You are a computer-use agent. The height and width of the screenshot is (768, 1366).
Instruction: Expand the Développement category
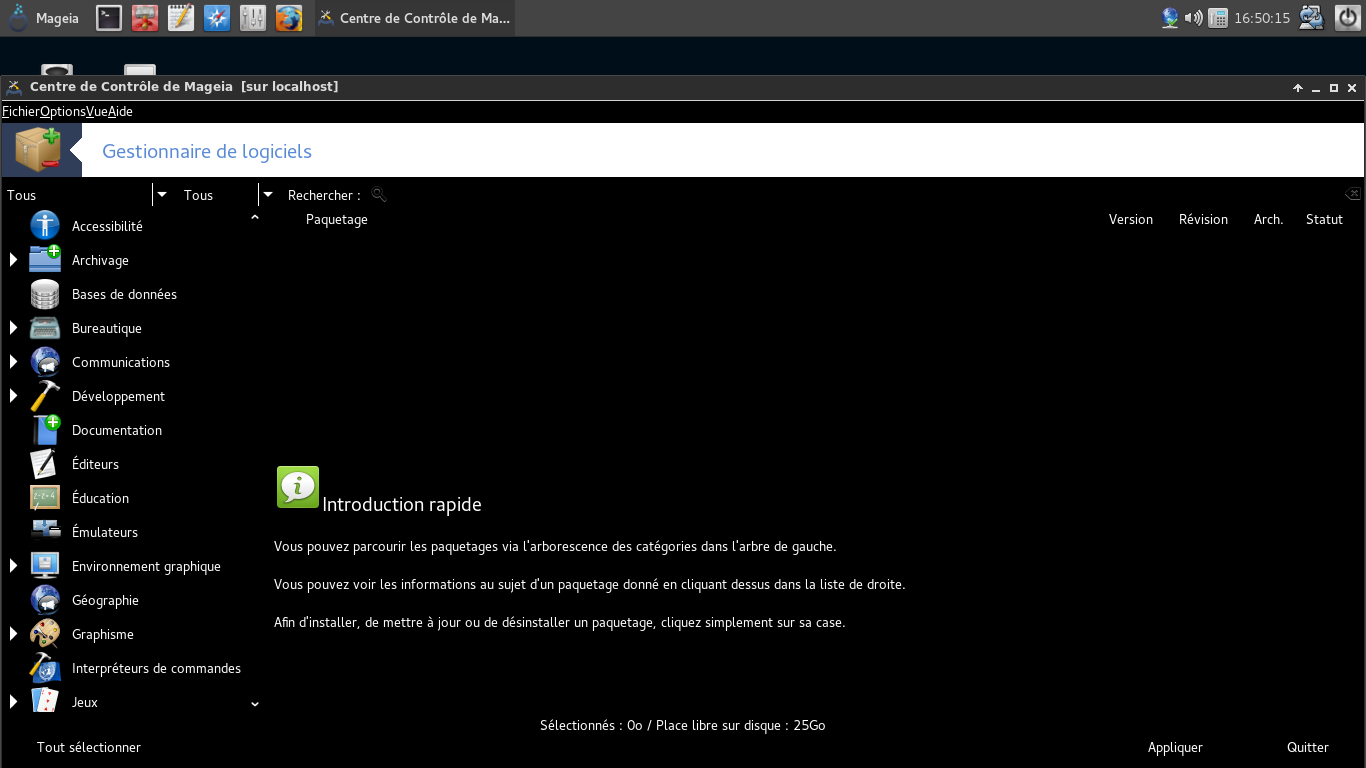(x=13, y=395)
